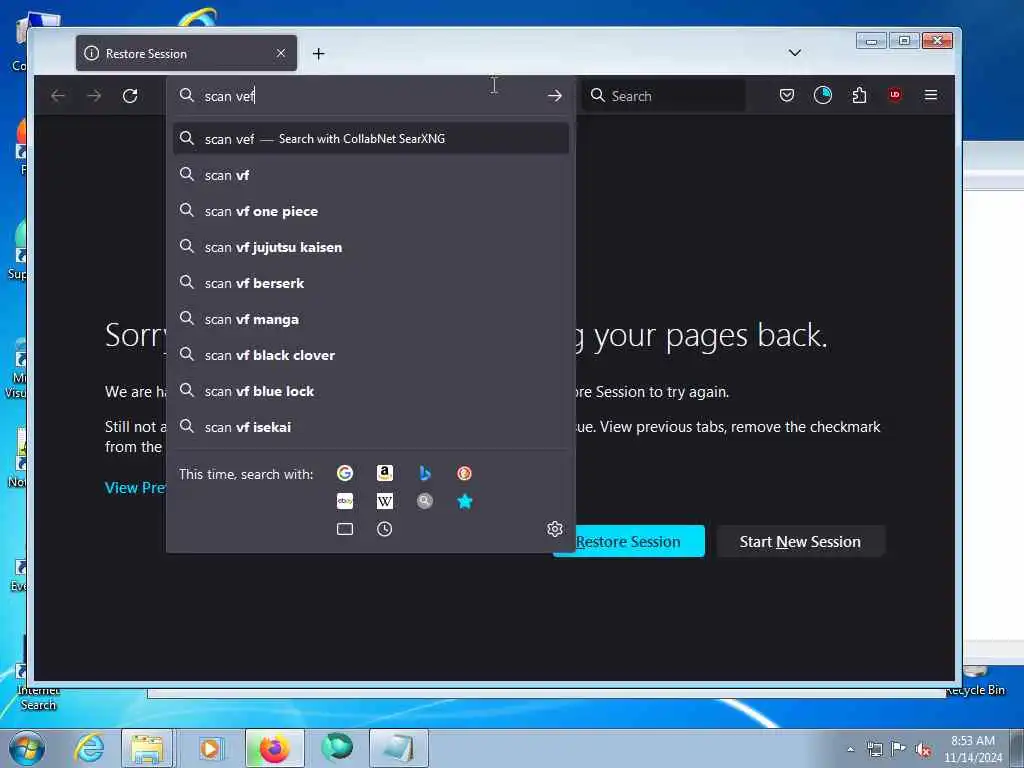This screenshot has width=1024, height=768.
Task: Switch to Firefox taskbar button
Action: (x=275, y=748)
